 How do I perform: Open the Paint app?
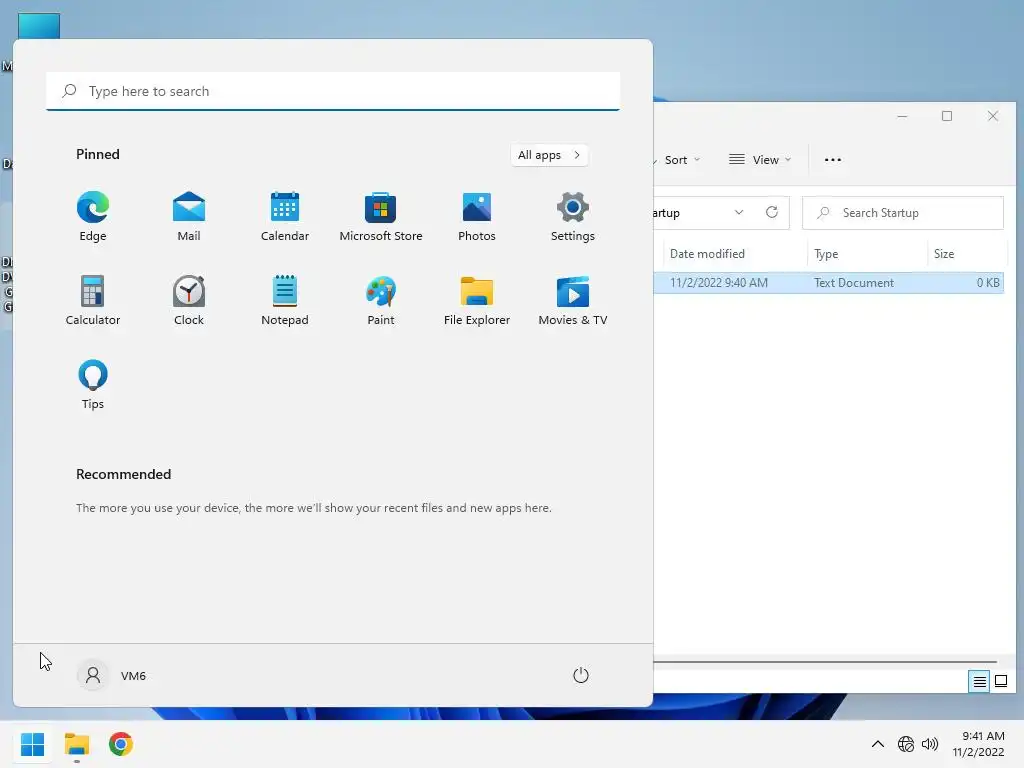pyautogui.click(x=381, y=300)
